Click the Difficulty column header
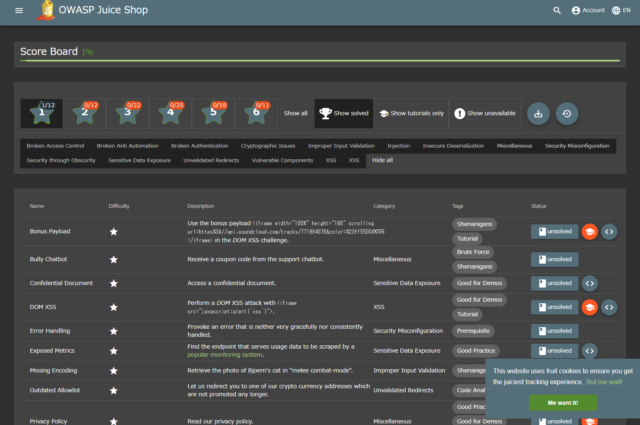This screenshot has height=425, width=640. point(119,206)
